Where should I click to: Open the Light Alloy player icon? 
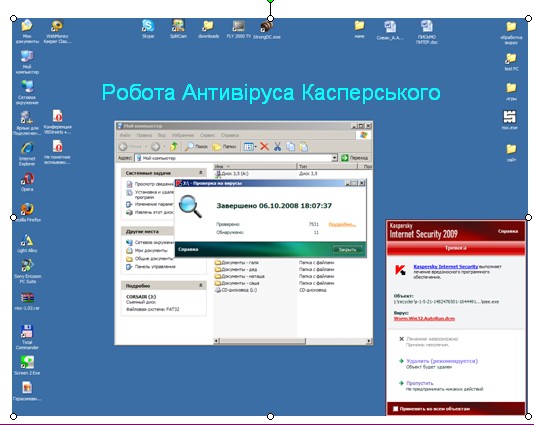(x=27, y=243)
